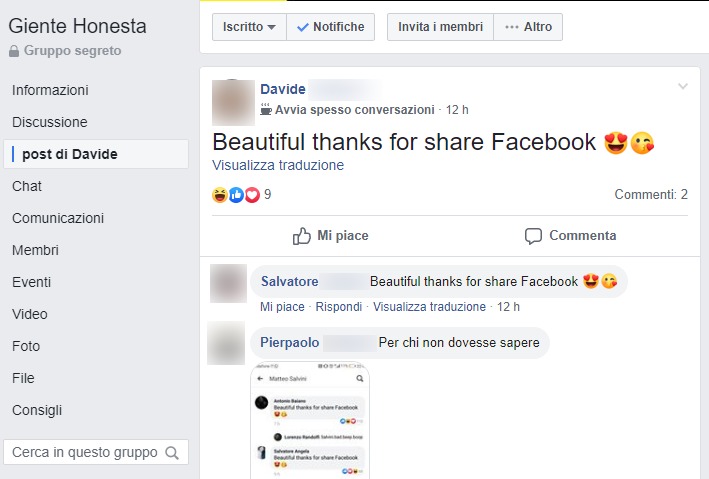Image resolution: width=709 pixels, height=479 pixels.
Task: Go to Eventi in the sidebar
Action: point(31,282)
